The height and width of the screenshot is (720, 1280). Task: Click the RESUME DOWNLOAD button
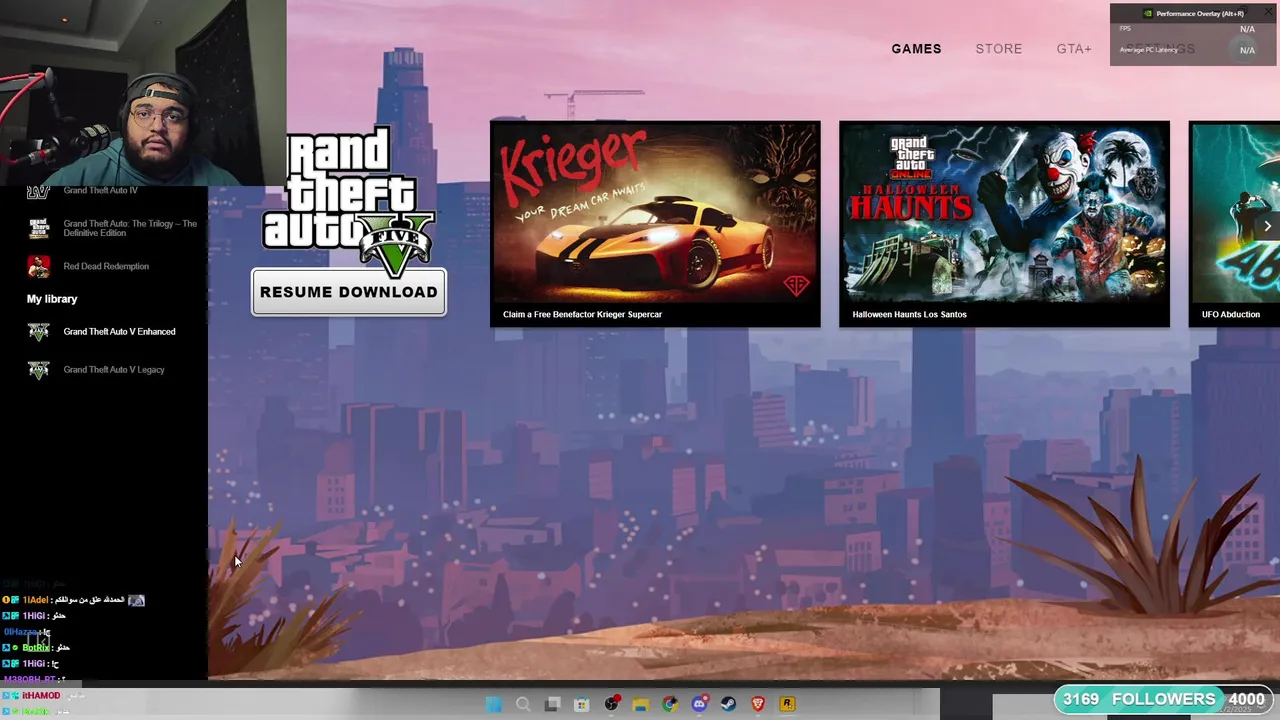coord(349,292)
